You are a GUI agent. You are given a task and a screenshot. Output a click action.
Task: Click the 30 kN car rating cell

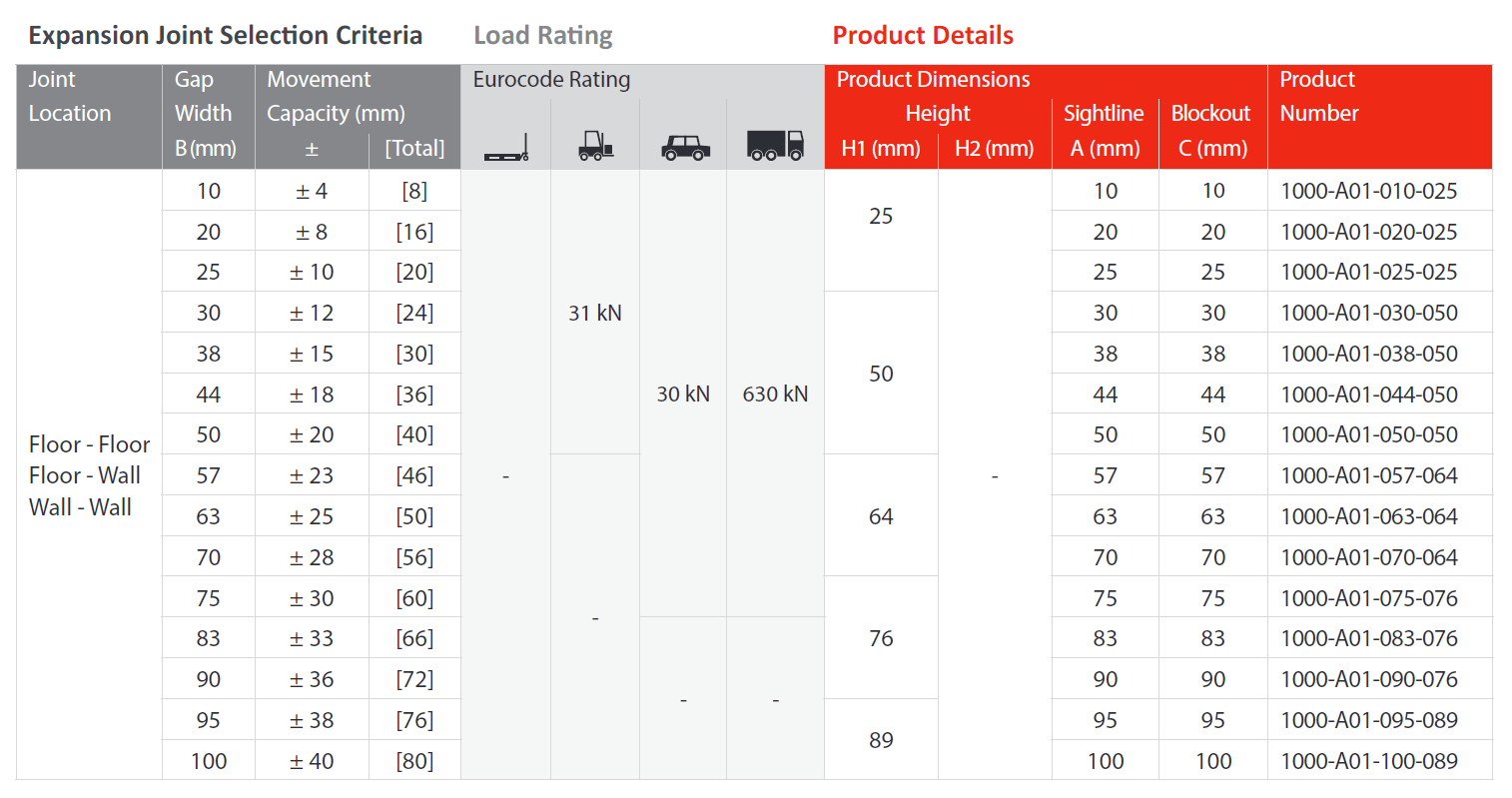coord(683,395)
